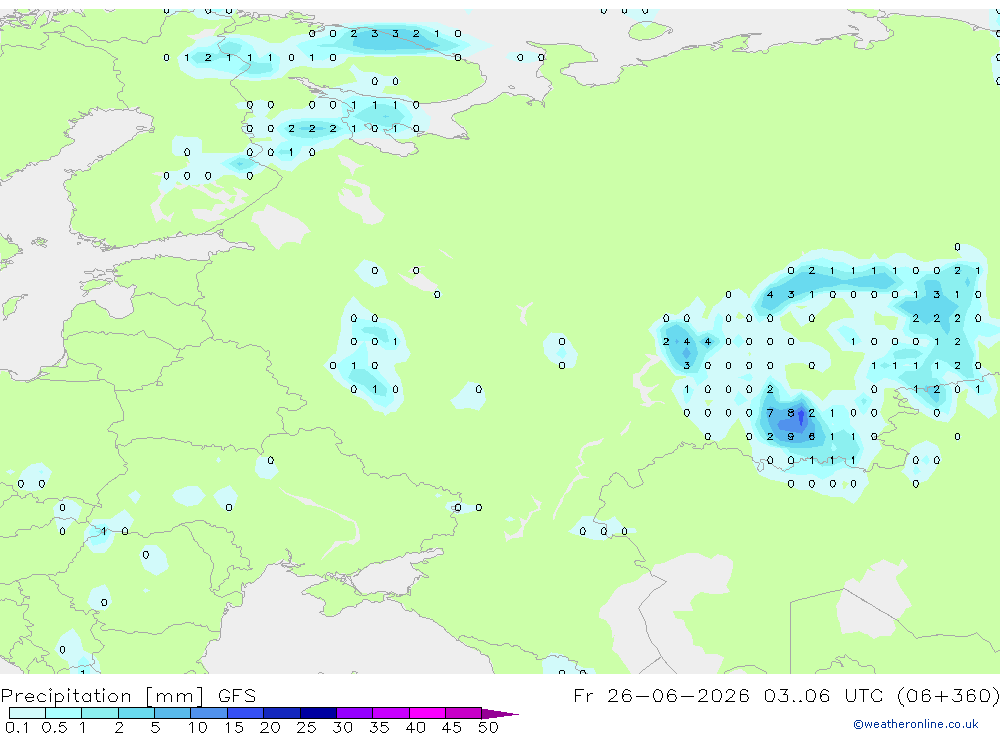Open the weatheronline.co.uk copyright link
This screenshot has height=733, width=1000.
click(x=916, y=724)
